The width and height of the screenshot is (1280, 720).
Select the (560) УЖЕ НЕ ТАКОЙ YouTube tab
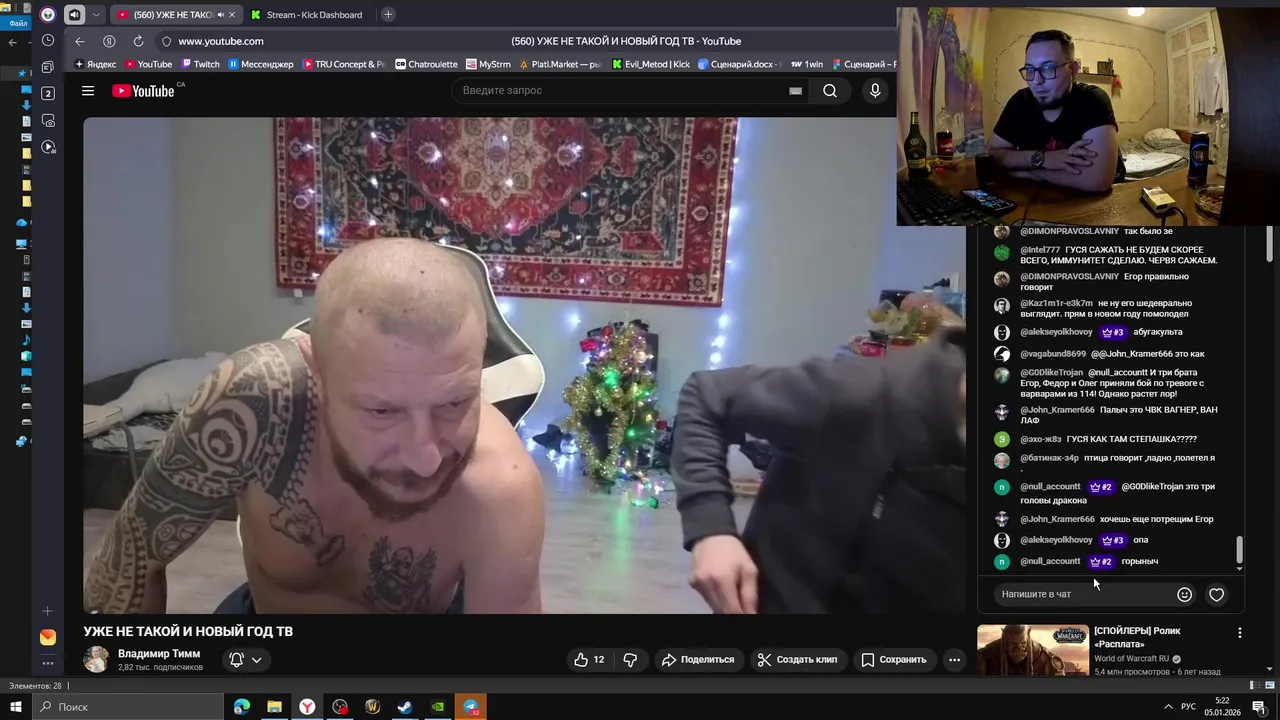(177, 15)
